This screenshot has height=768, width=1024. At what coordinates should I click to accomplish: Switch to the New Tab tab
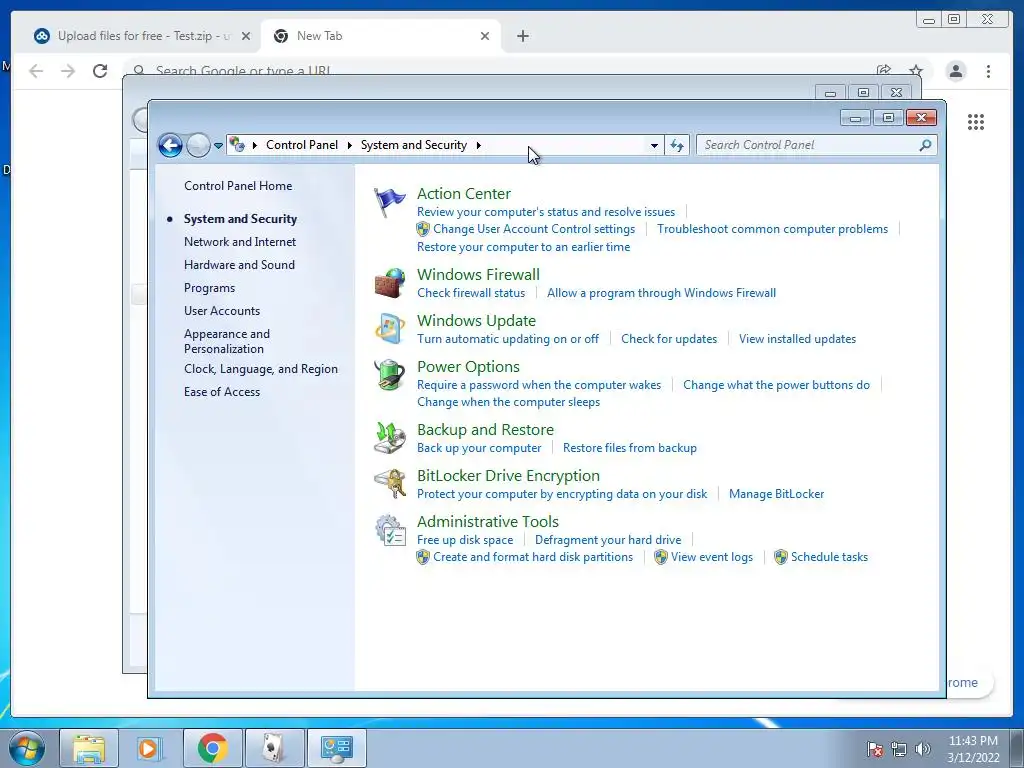click(381, 36)
